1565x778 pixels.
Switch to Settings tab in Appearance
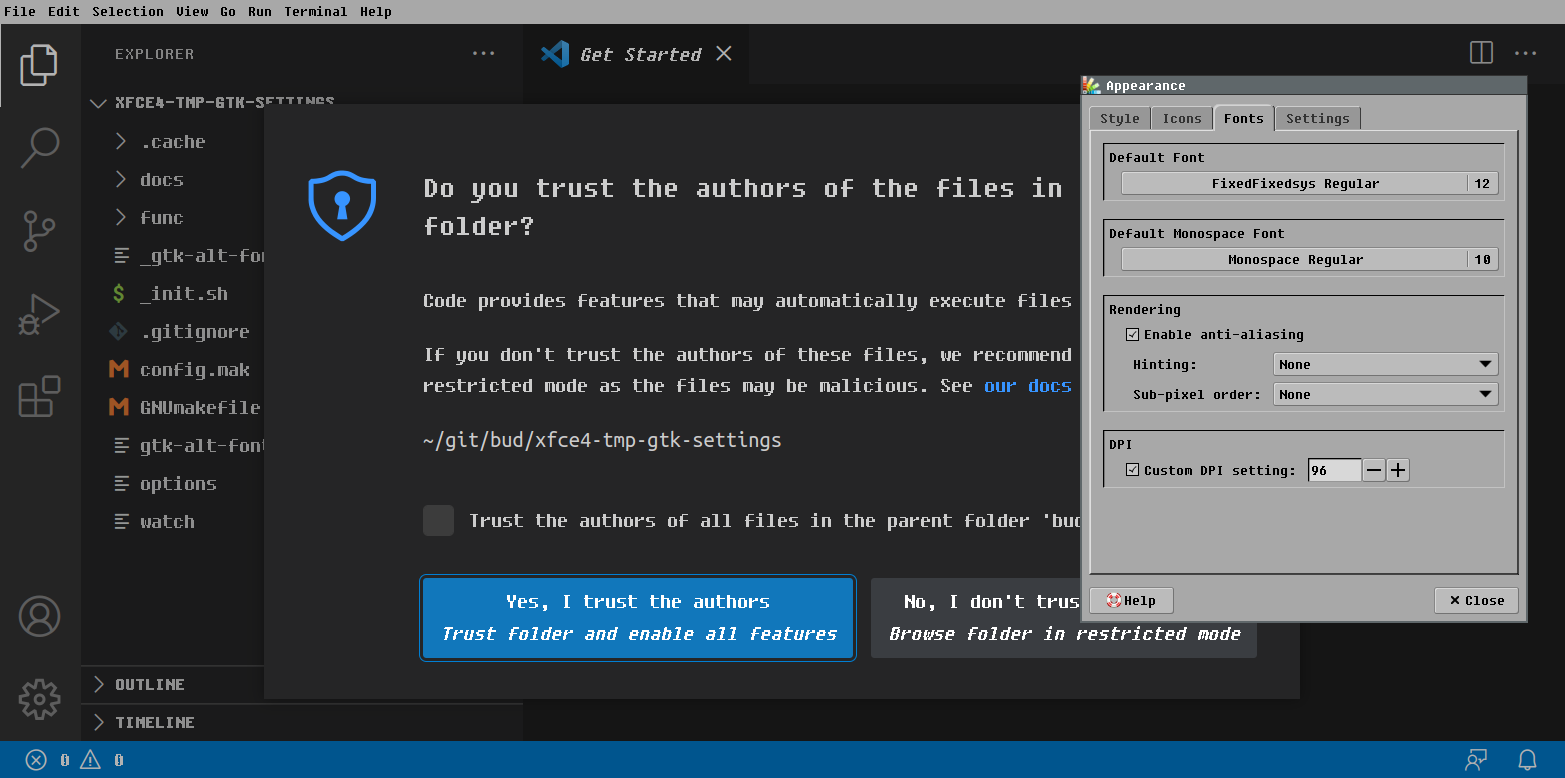pos(1318,118)
